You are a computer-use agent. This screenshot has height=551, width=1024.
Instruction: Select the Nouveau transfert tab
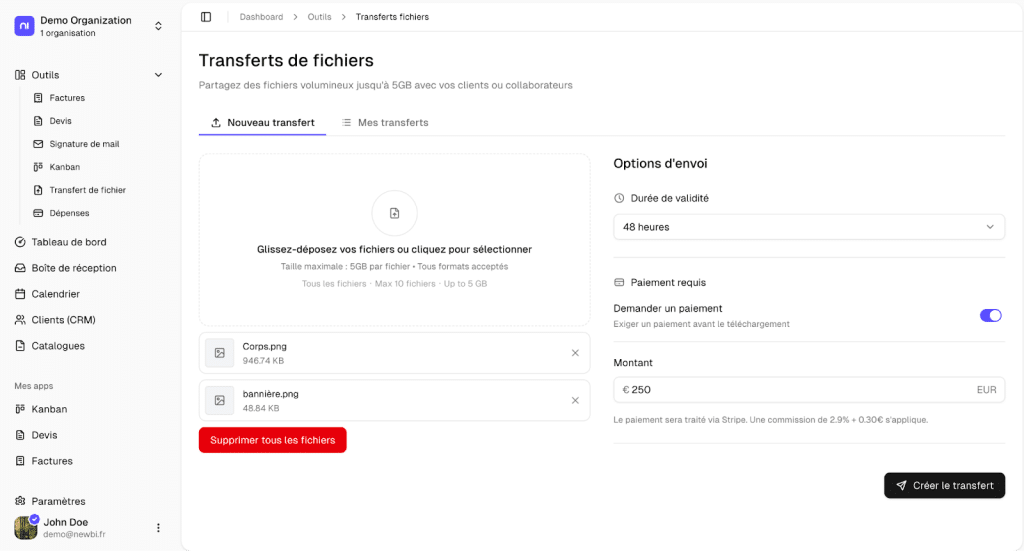click(262, 123)
